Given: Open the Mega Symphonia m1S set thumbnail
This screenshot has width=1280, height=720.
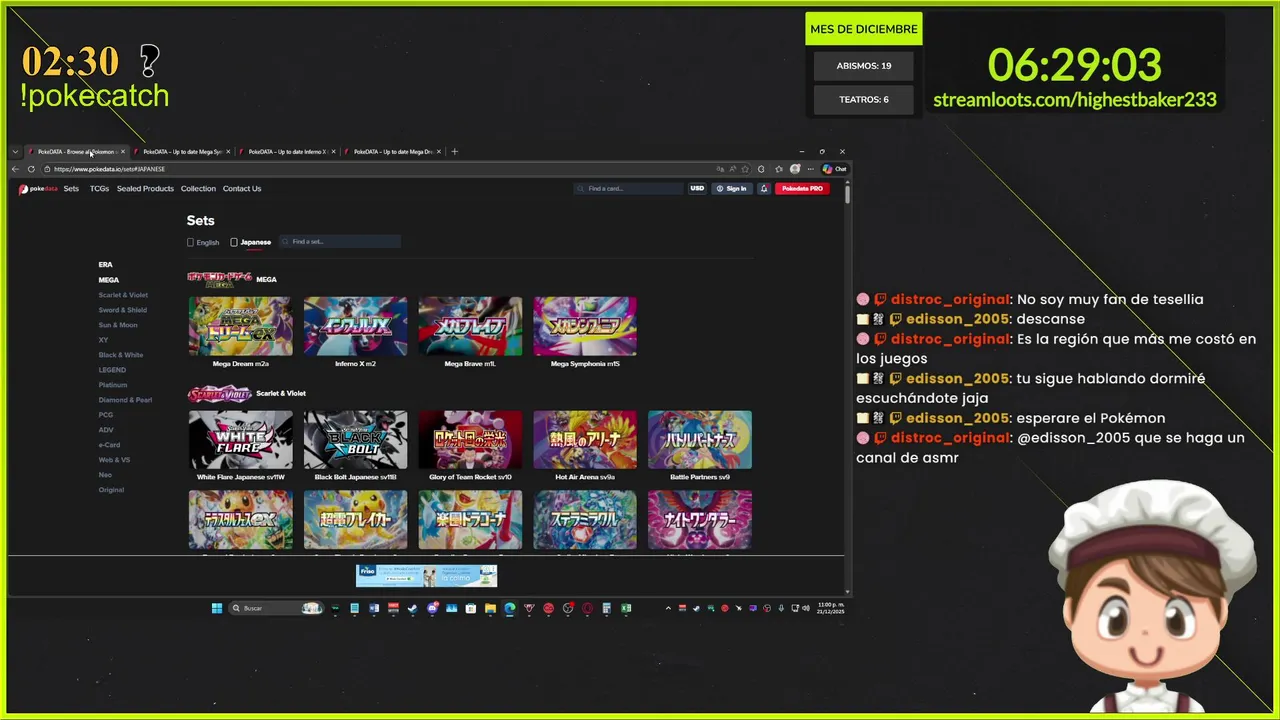Looking at the screenshot, I should [585, 326].
